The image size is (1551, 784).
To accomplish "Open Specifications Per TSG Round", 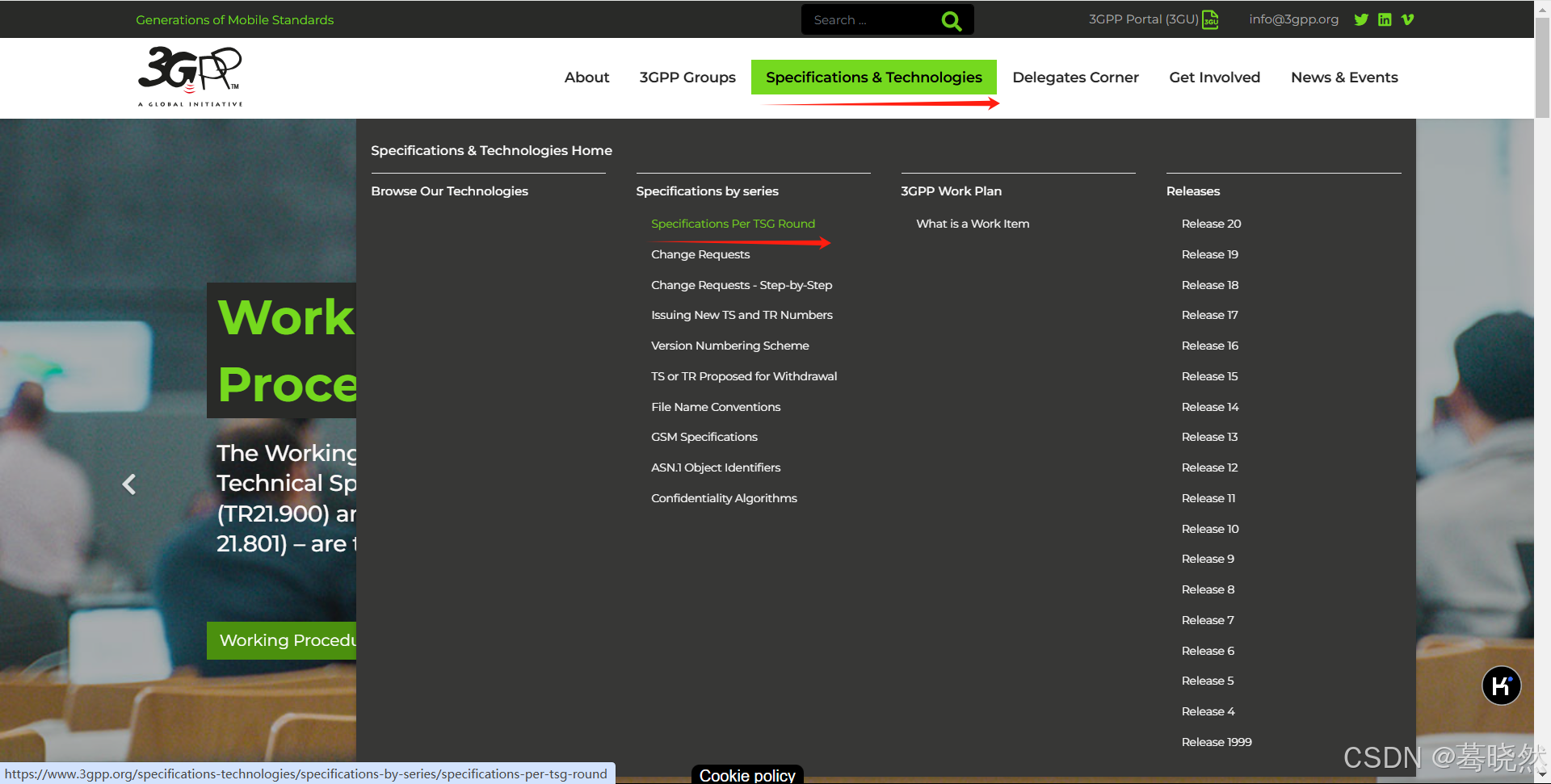I will click(x=733, y=224).
